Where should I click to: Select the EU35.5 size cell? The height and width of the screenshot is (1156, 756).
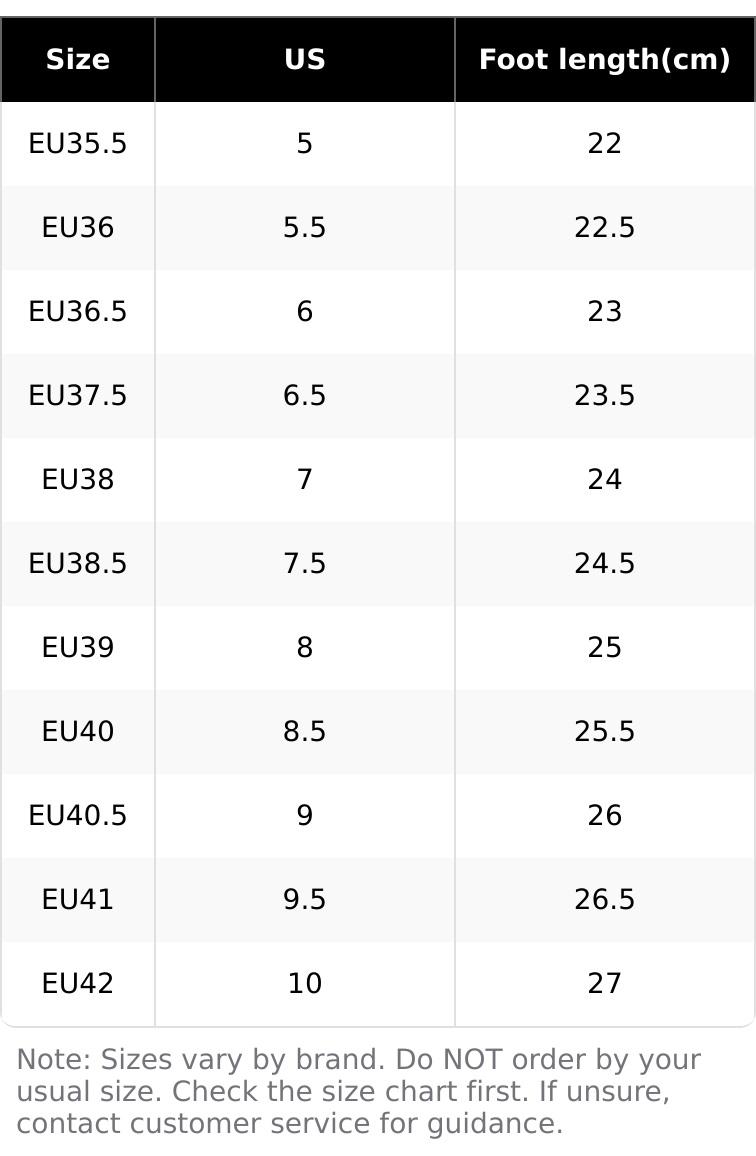78,144
